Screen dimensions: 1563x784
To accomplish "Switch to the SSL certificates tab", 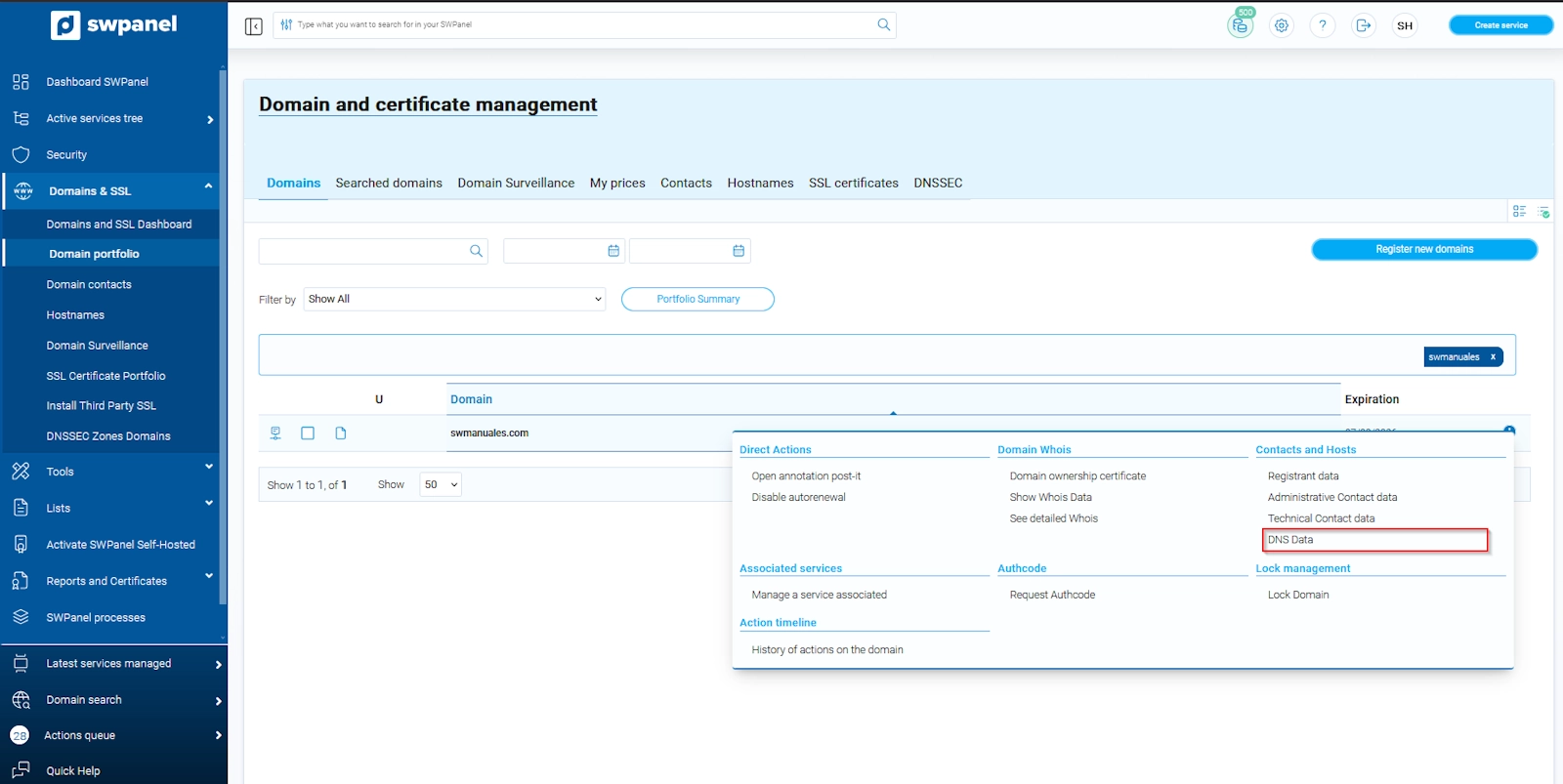I will coord(853,184).
